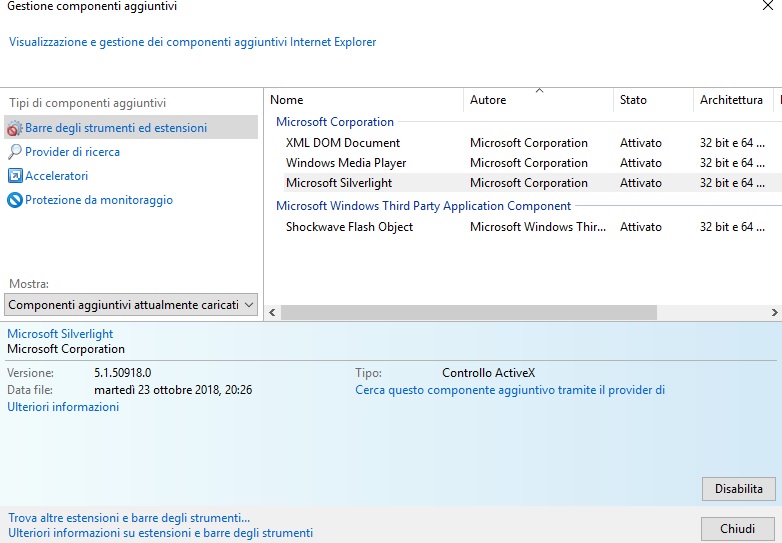Click the Autore sort arrow indicator
Viewport: 782px width, 543px height.
coord(539,91)
